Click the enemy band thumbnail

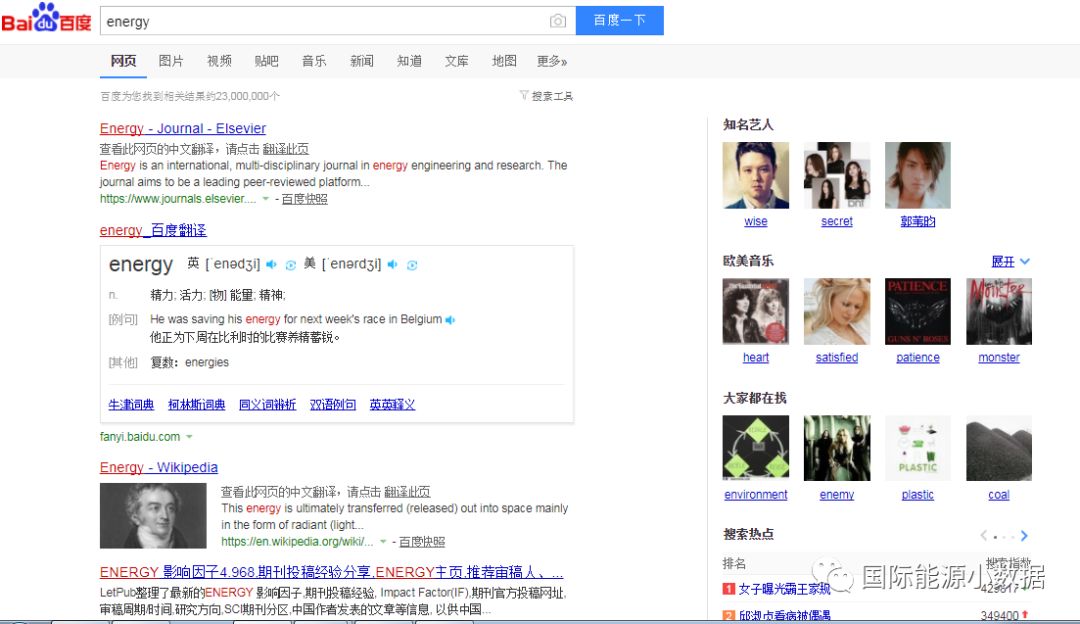(x=837, y=448)
